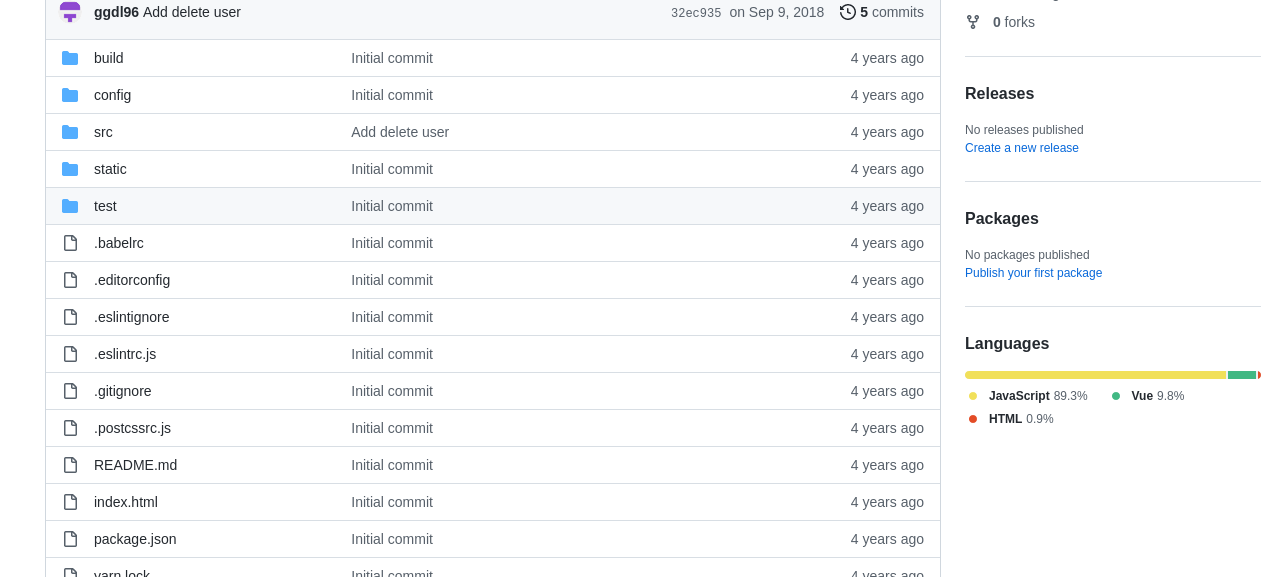Click the commit history clock icon
The height and width of the screenshot is (577, 1285).
pyautogui.click(x=848, y=12)
